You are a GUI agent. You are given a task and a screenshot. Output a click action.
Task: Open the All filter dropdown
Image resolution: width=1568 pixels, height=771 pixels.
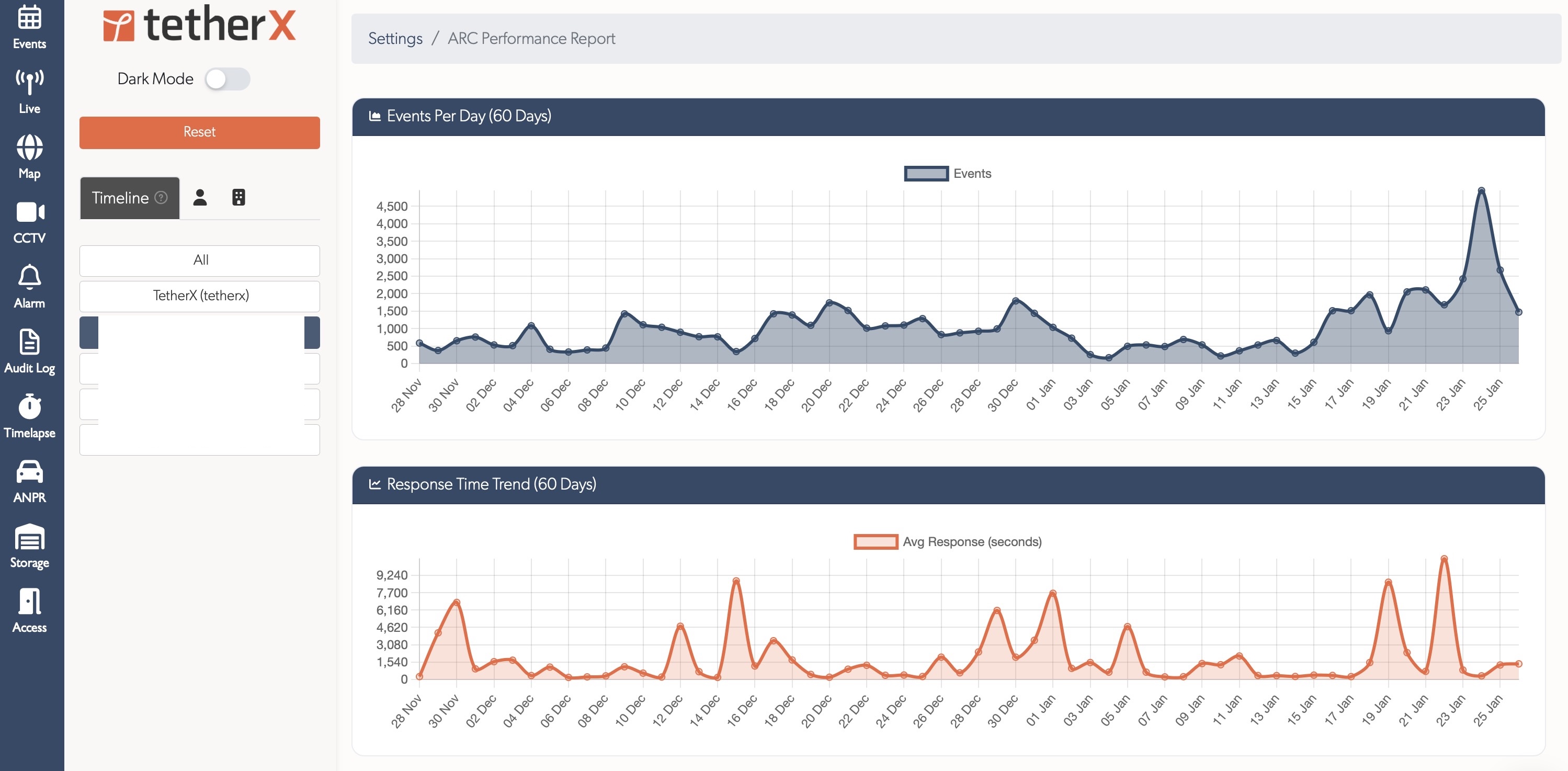click(x=199, y=260)
